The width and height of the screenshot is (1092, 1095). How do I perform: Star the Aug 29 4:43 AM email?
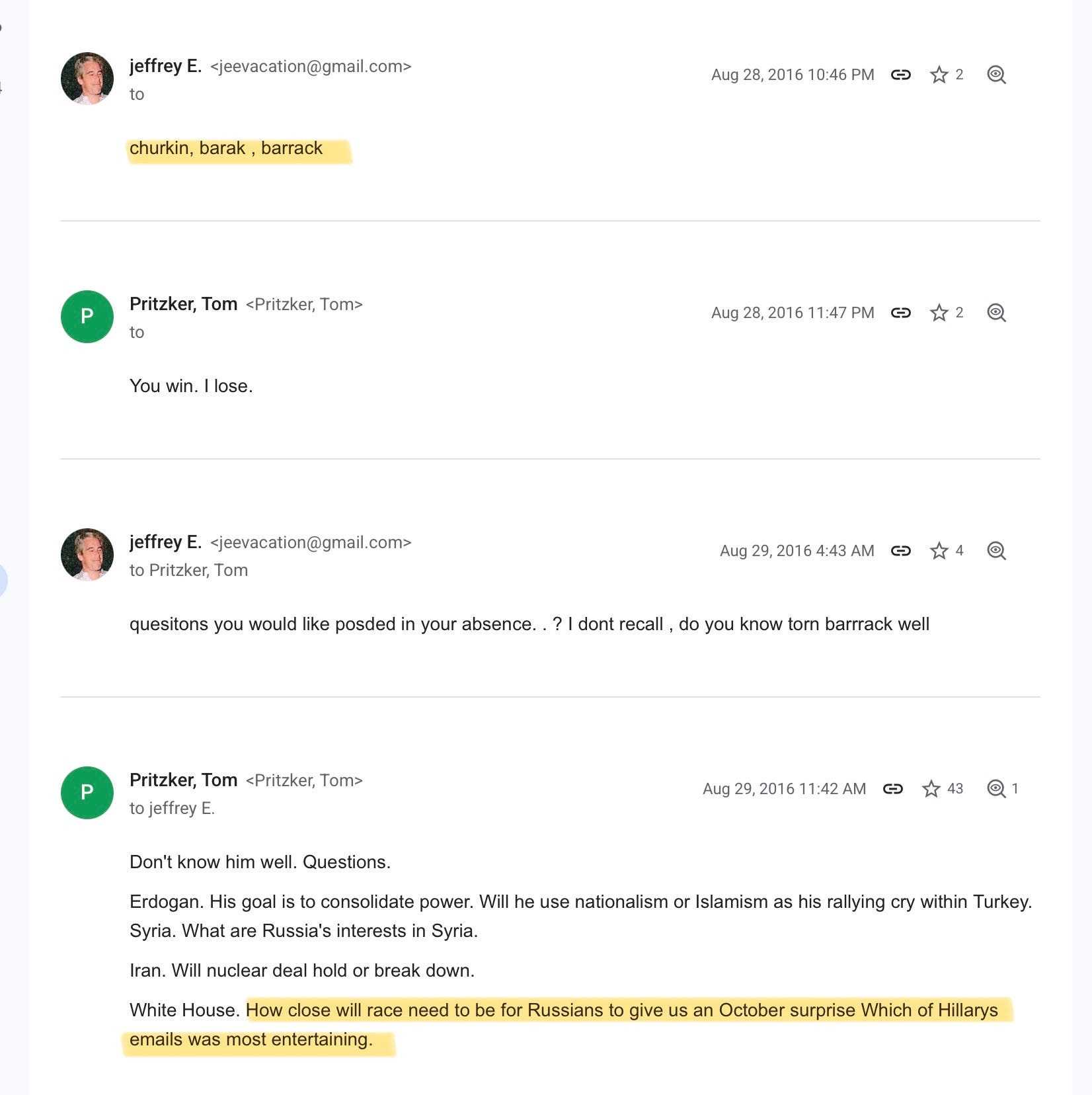tap(939, 551)
